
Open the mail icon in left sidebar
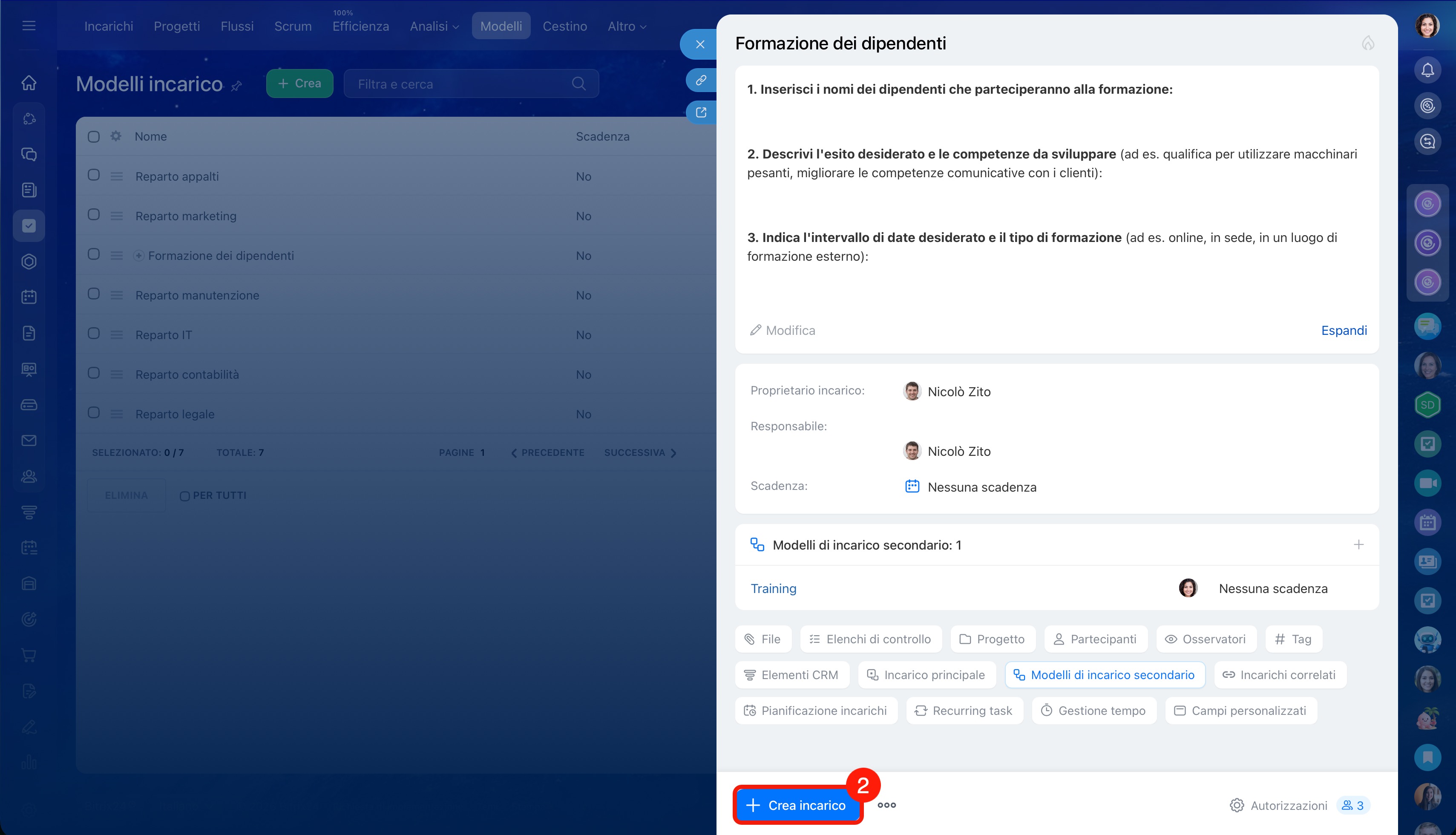click(29, 441)
